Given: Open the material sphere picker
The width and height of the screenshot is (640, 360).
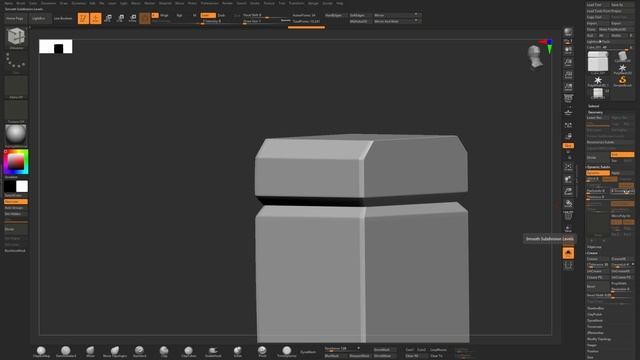Looking at the screenshot, I should coord(16,136).
